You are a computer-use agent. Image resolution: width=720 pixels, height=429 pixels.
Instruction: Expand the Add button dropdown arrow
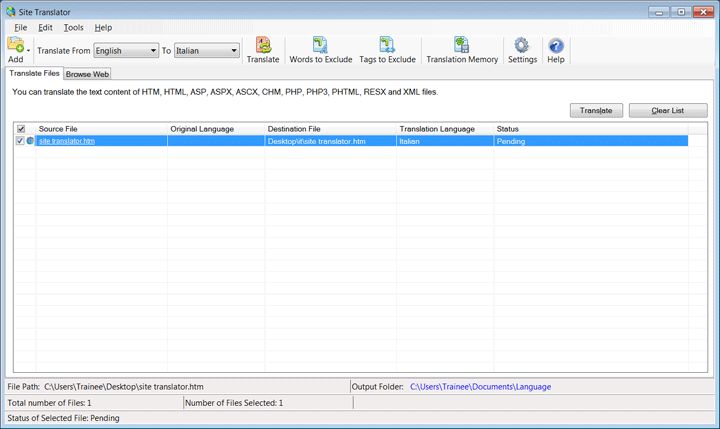(28, 51)
